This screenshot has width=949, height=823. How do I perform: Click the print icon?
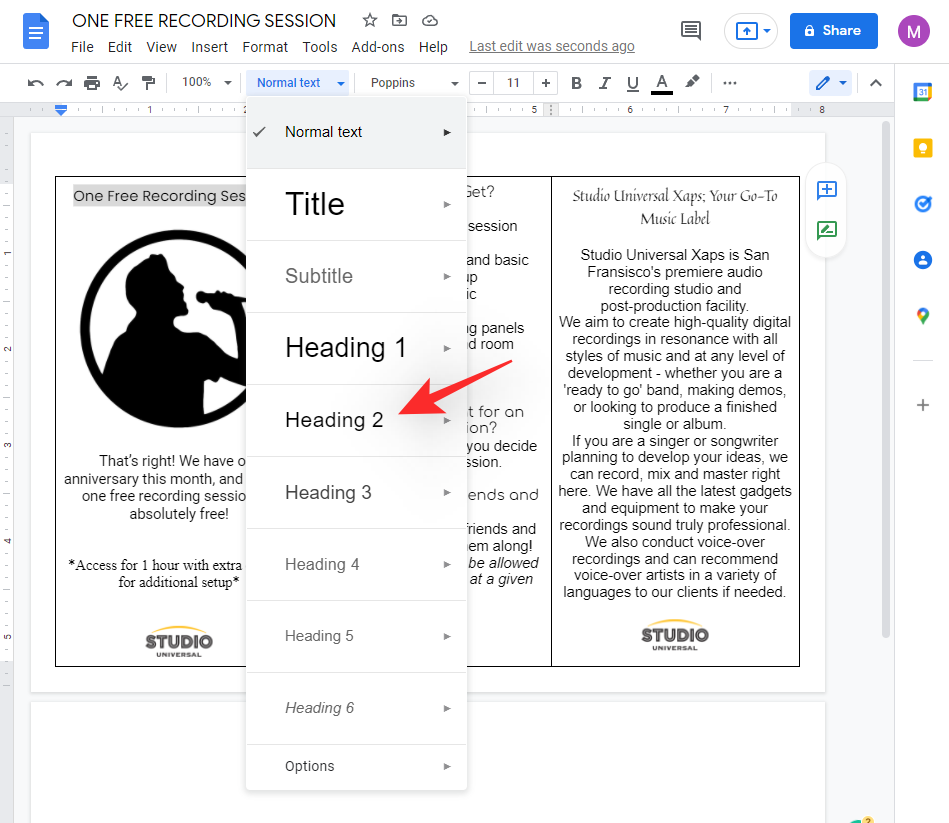(92, 83)
